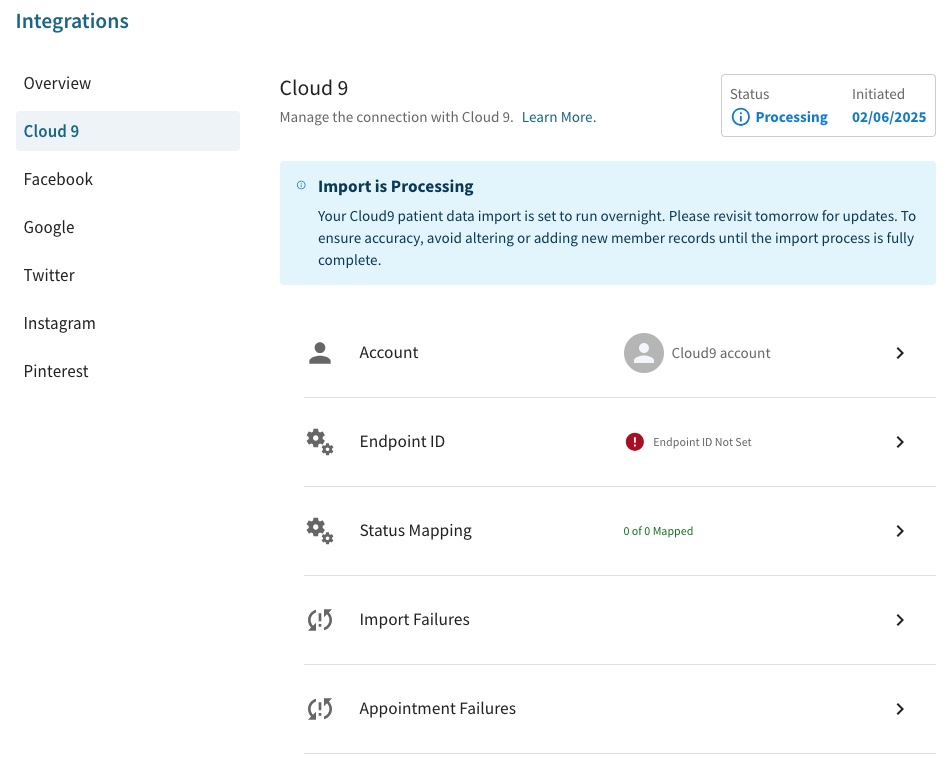The width and height of the screenshot is (948, 774).
Task: Click the info icon in the import banner
Action: (301, 186)
